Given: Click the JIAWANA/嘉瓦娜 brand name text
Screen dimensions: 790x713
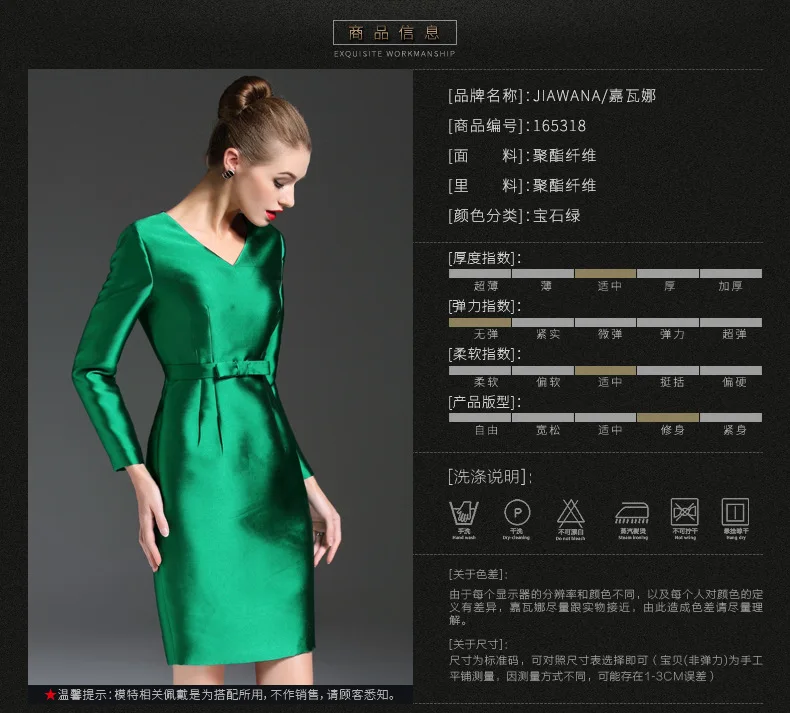Looking at the screenshot, I should pyautogui.click(x=594, y=96).
